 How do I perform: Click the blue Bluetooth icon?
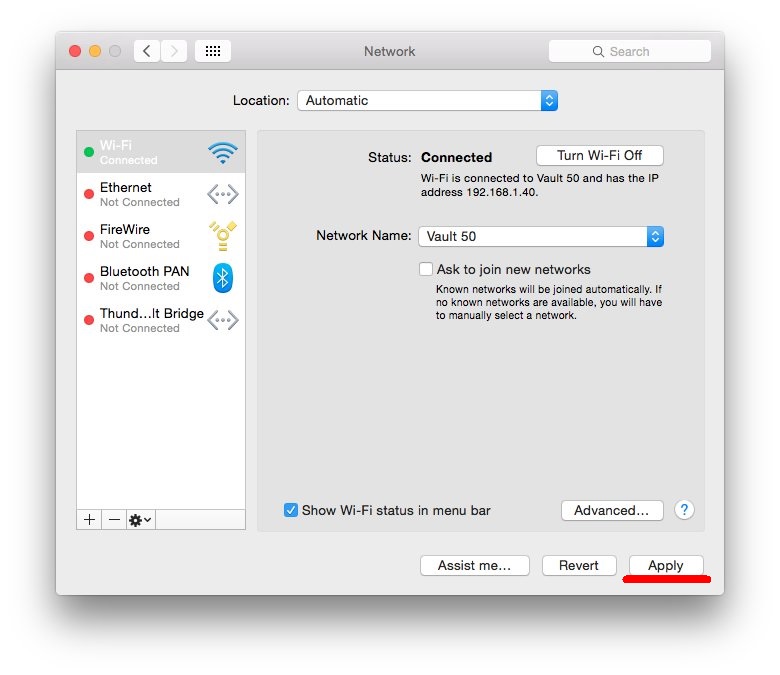(223, 278)
